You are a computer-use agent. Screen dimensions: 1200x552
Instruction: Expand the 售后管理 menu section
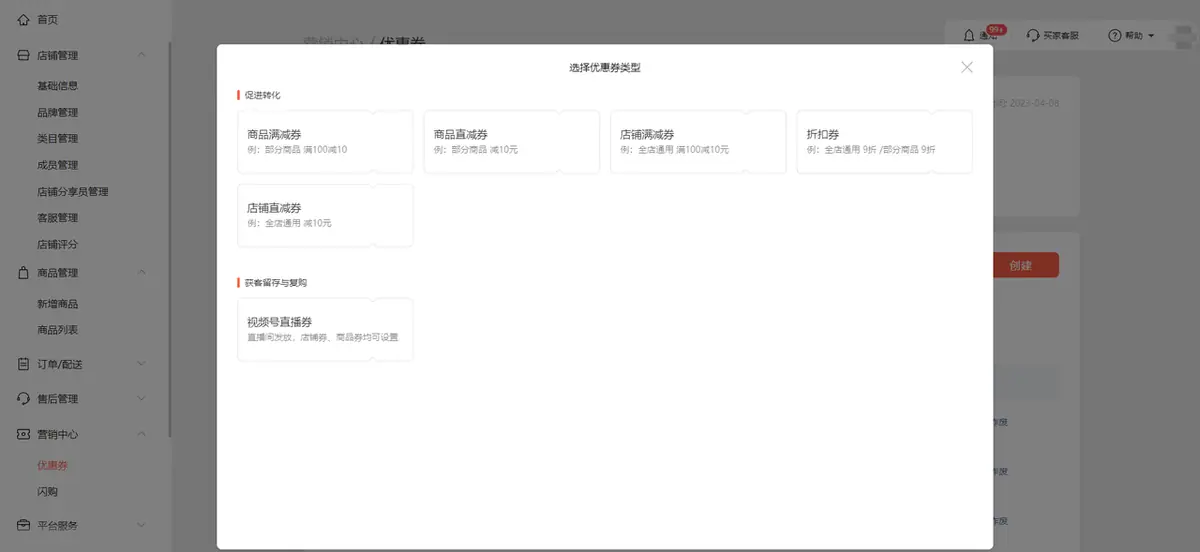click(x=141, y=399)
